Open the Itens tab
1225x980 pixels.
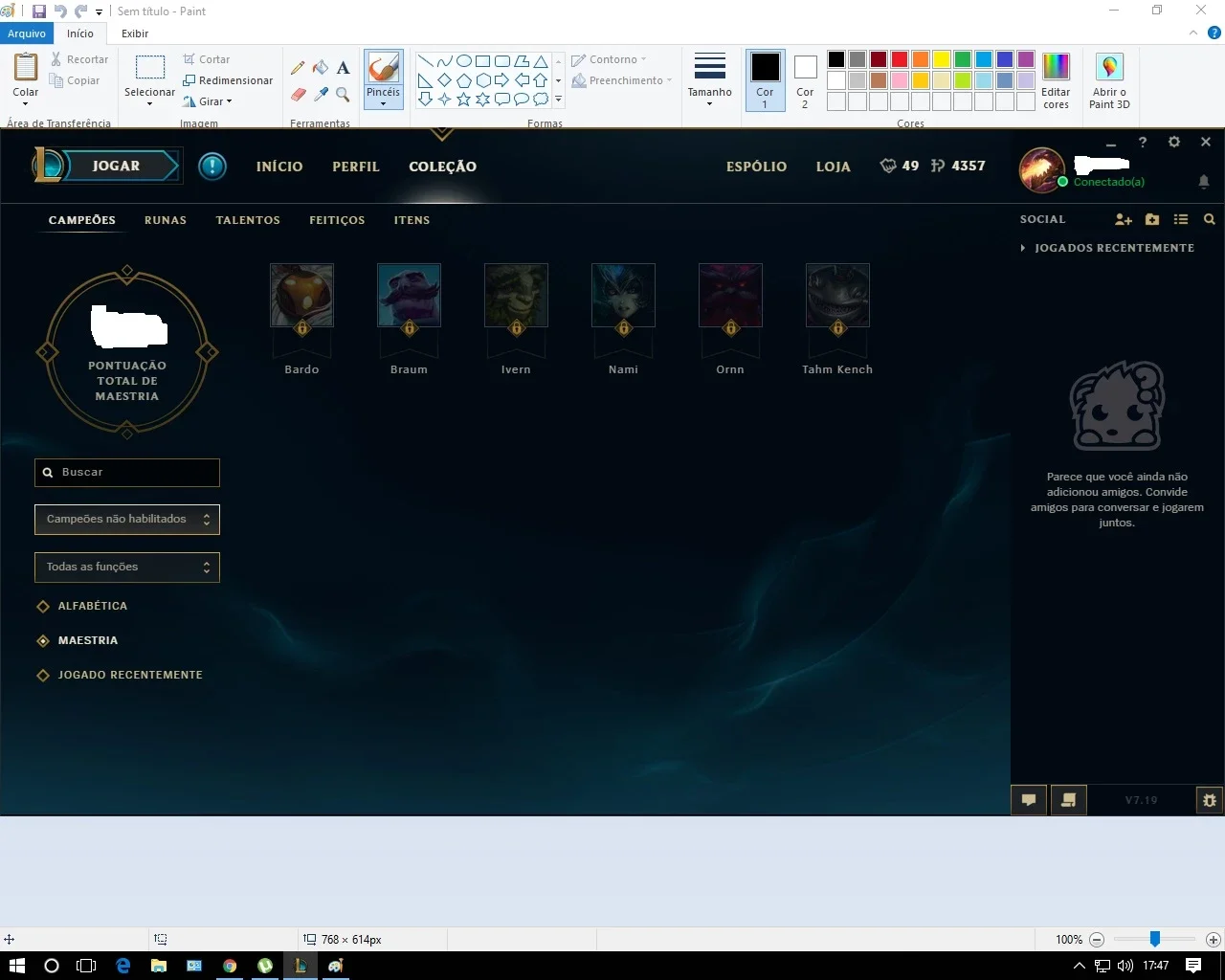pyautogui.click(x=412, y=220)
